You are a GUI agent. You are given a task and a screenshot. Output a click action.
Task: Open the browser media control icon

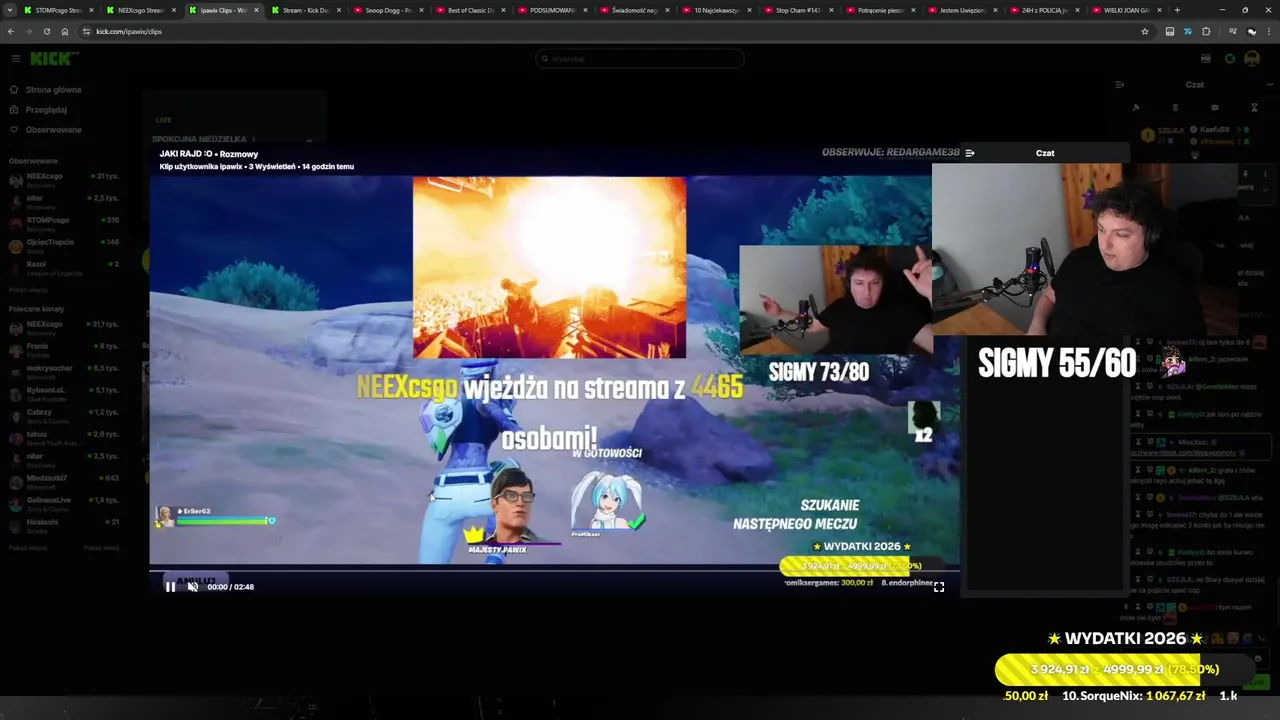[1232, 32]
